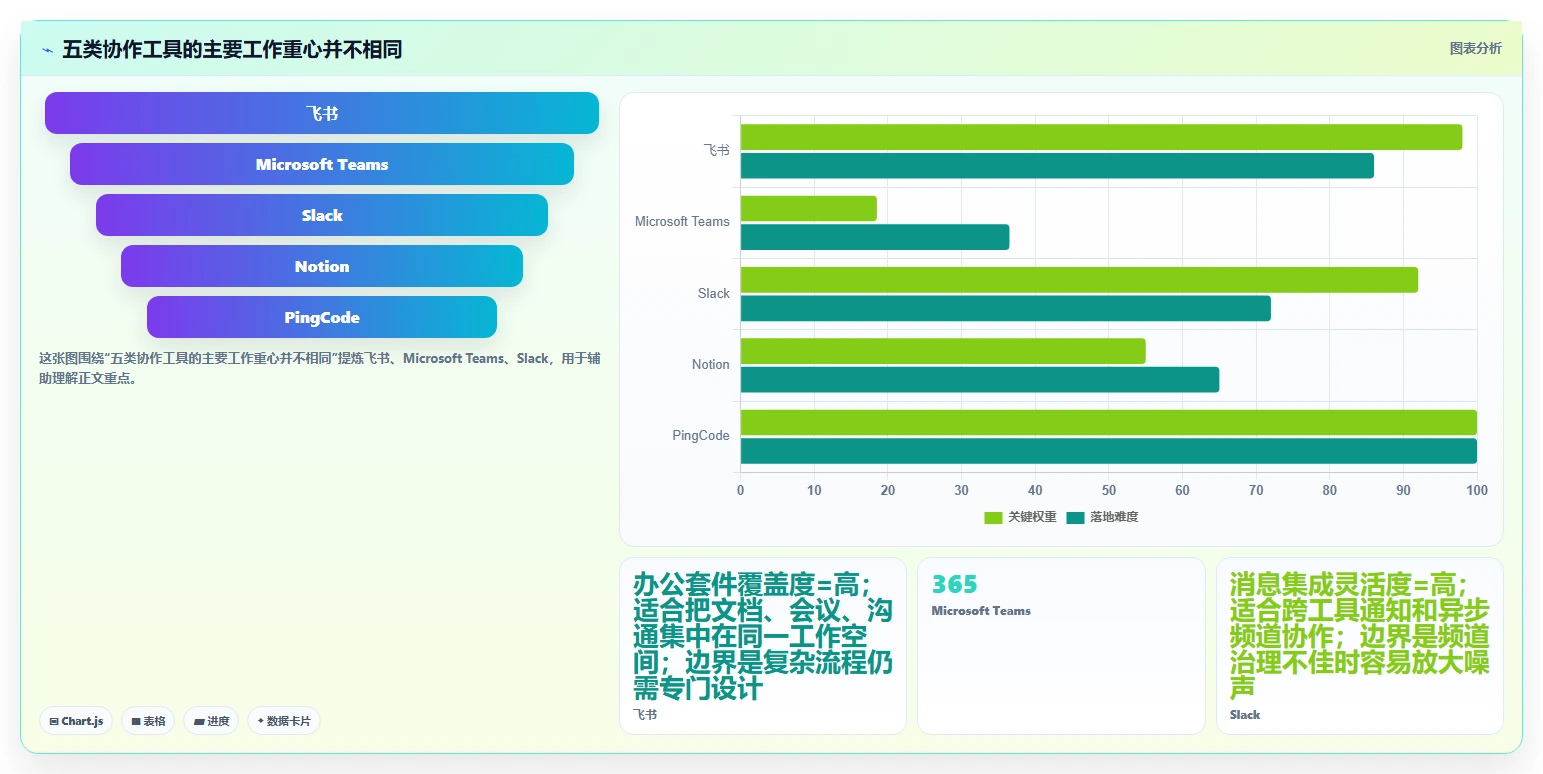Screen dimensions: 1543x774
Task: Click PingCode's light green chart bar
Action: [x=1109, y=422]
